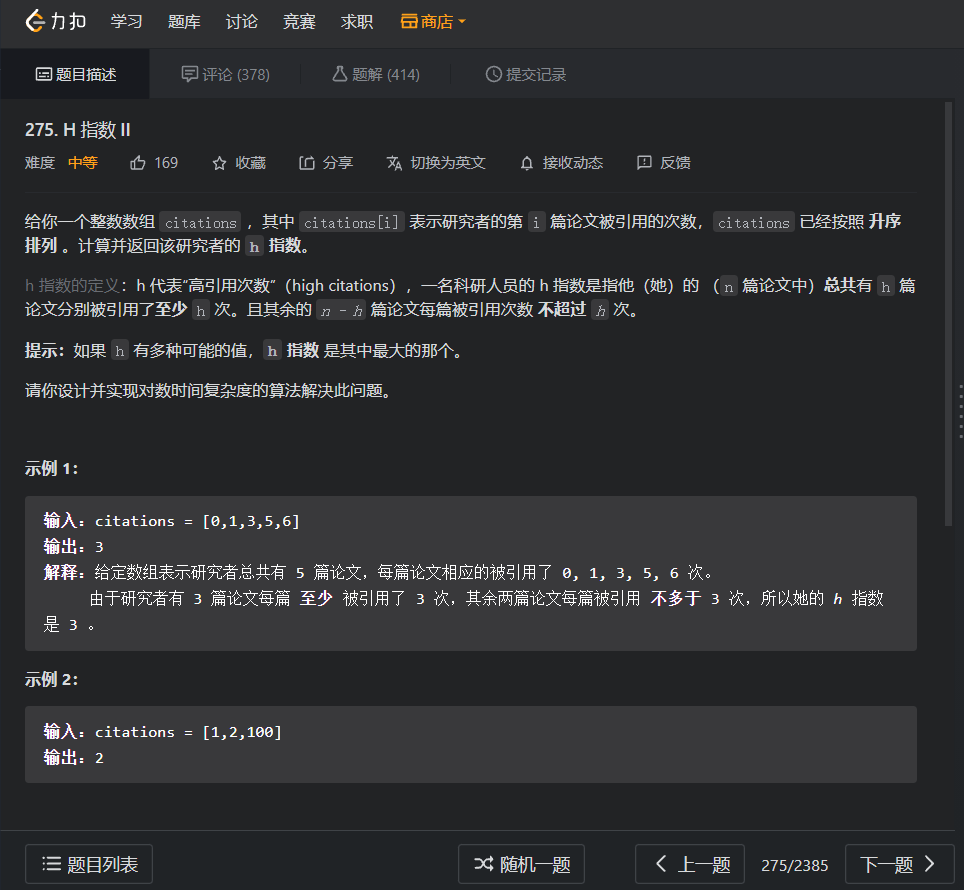This screenshot has height=890, width=964.
Task: Open the 题库 menu
Action: (184, 22)
